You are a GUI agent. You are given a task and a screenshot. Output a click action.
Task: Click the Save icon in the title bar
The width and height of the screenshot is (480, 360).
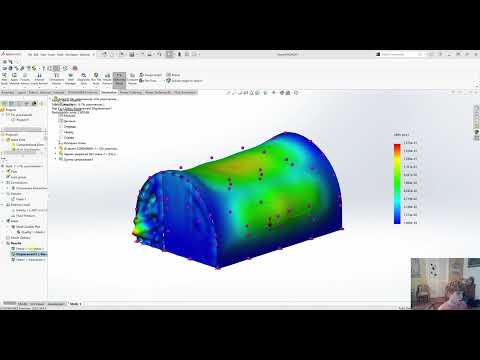[132, 54]
